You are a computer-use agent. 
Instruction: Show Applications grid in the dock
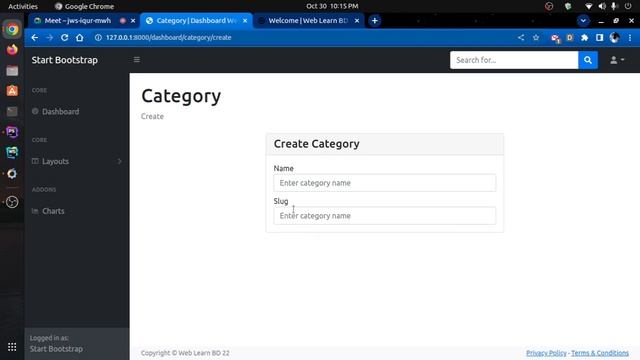(x=12, y=347)
